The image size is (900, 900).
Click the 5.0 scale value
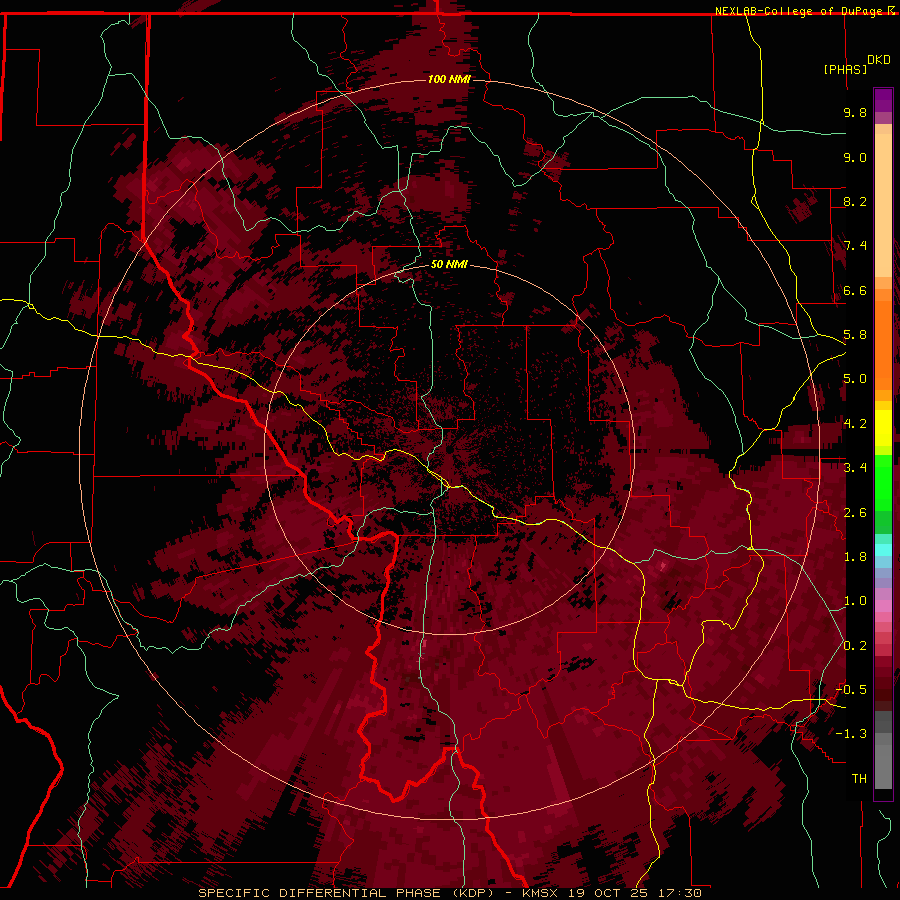pyautogui.click(x=855, y=379)
